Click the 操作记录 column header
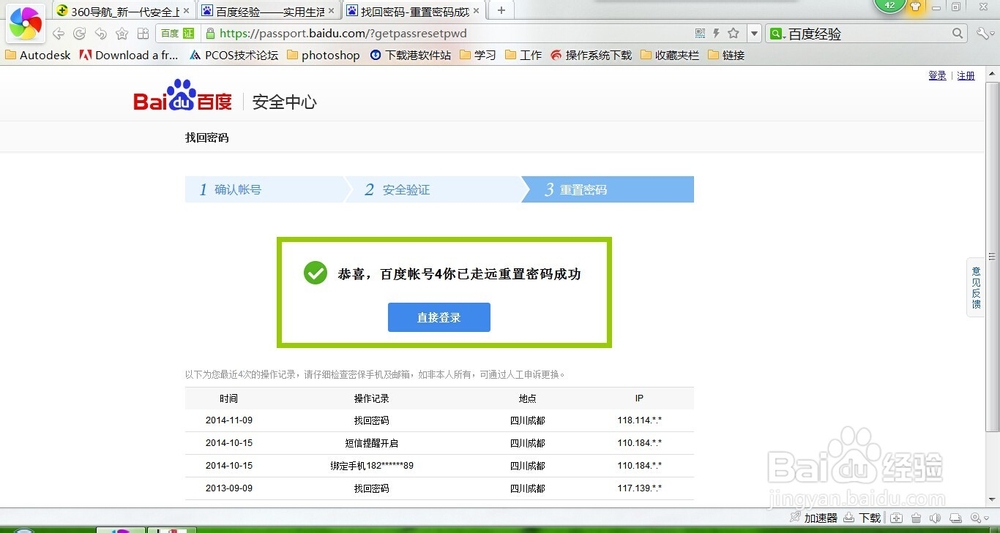 click(371, 398)
